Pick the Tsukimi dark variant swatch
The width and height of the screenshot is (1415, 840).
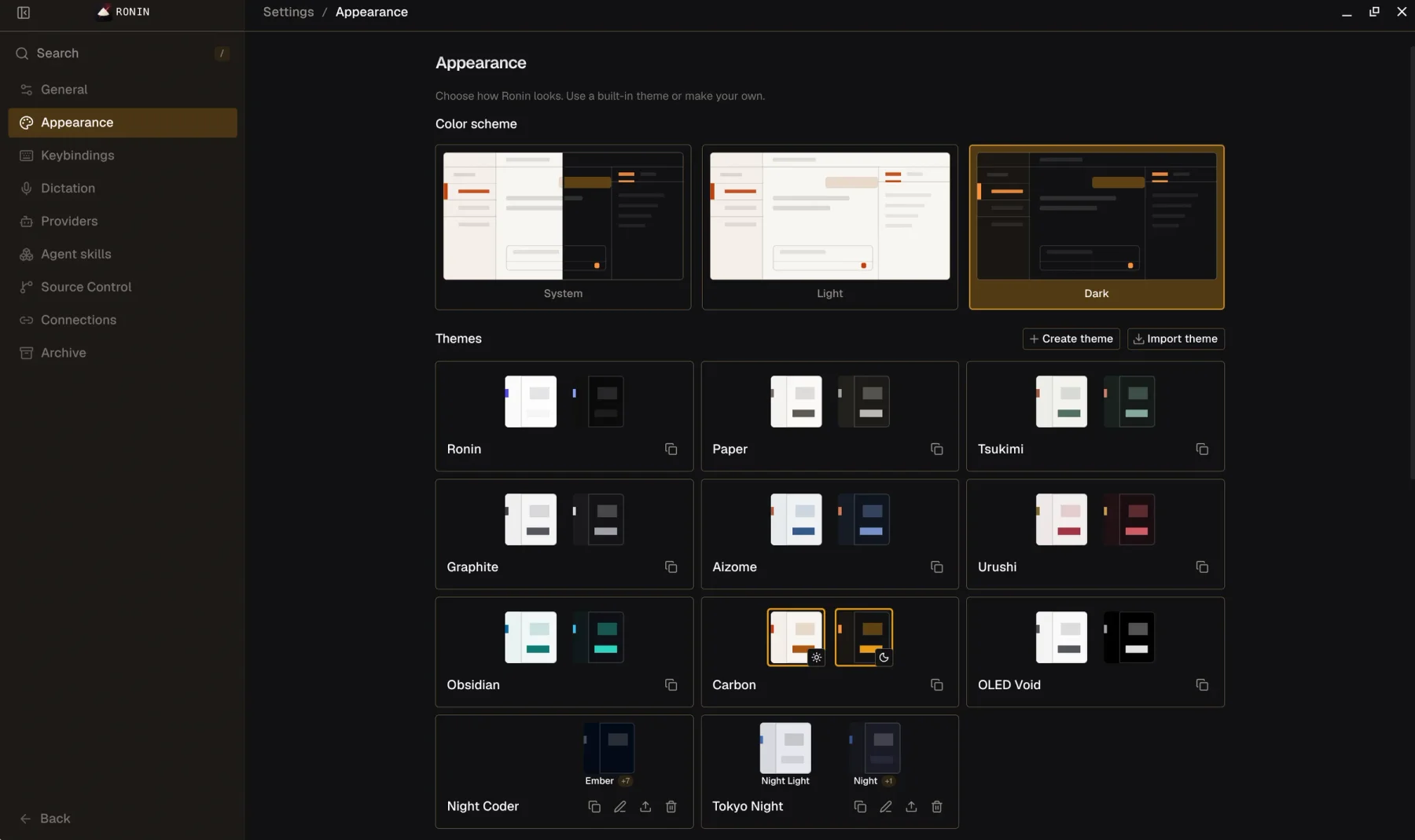click(x=1129, y=402)
